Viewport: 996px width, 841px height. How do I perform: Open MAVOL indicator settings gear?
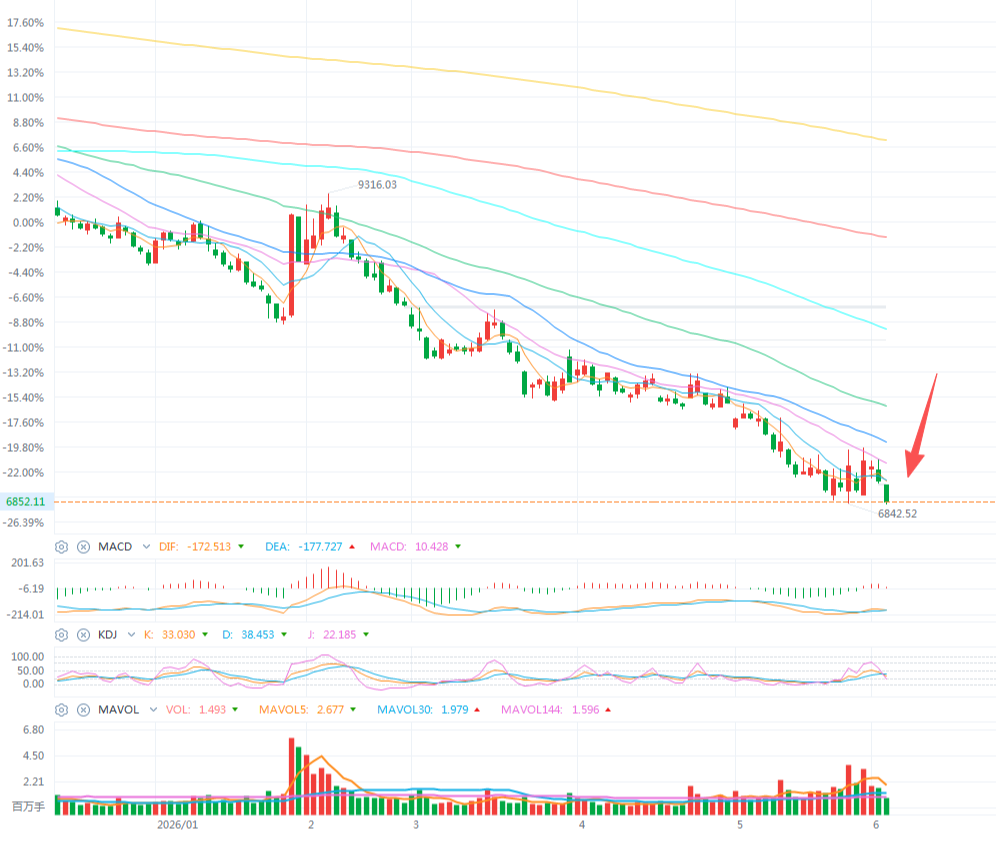(62, 710)
